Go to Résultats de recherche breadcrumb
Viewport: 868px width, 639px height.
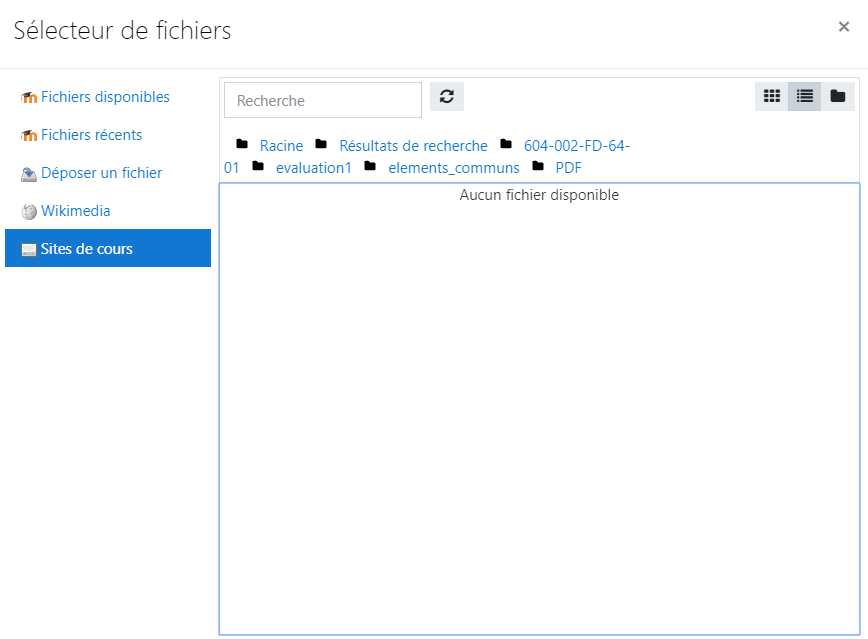pyautogui.click(x=413, y=146)
